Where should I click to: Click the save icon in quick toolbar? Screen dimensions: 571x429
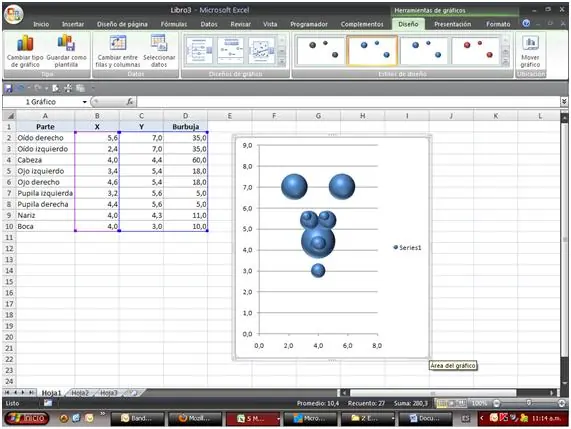8,88
